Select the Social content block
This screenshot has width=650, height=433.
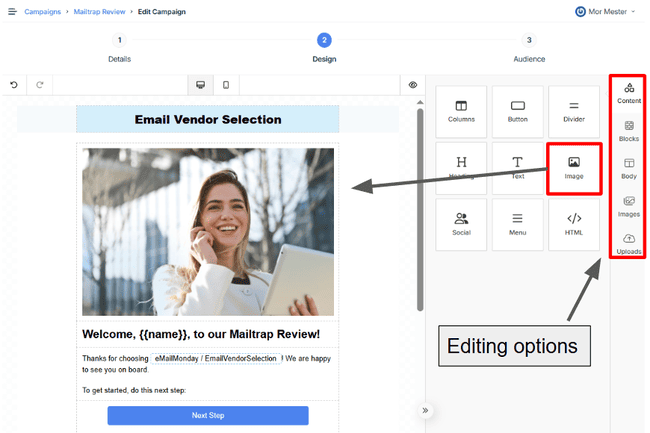[461, 224]
